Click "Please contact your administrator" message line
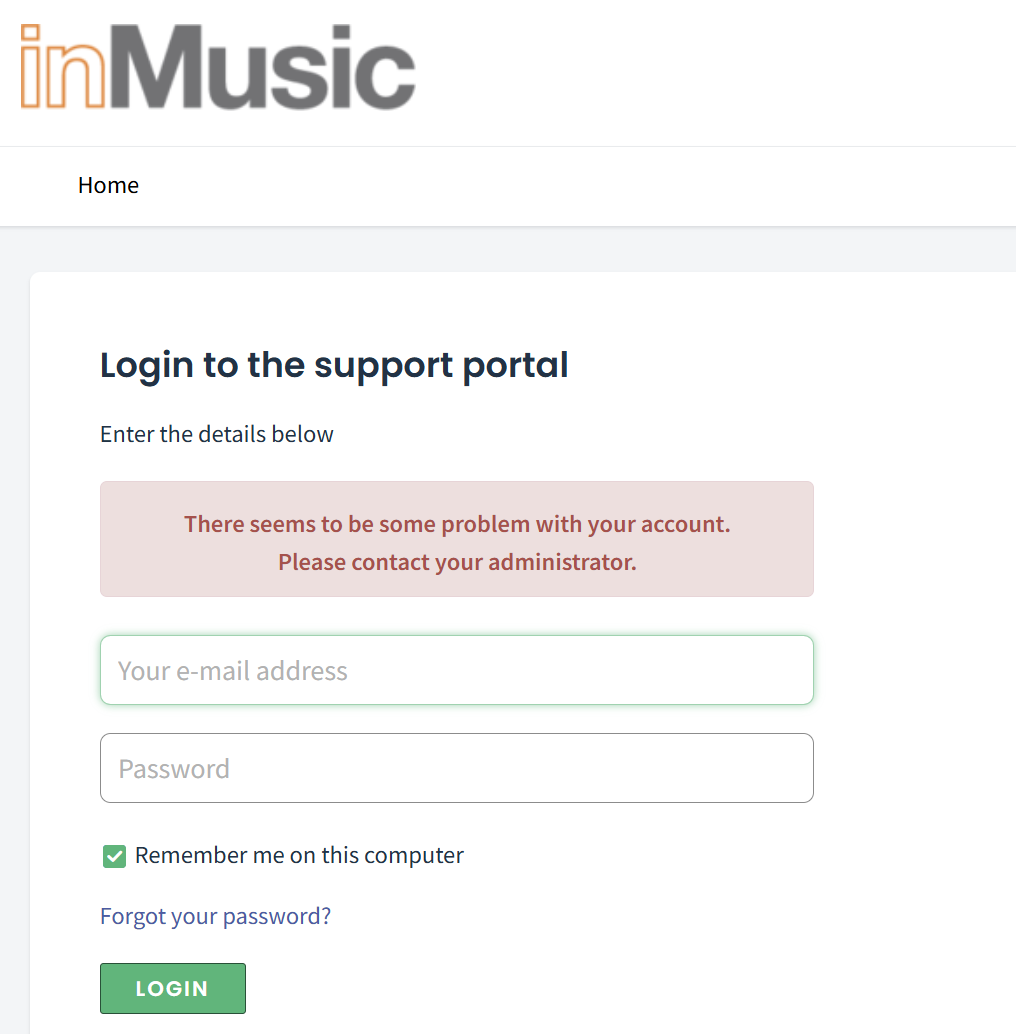Viewport: 1016px width, 1034px height. [x=457, y=562]
